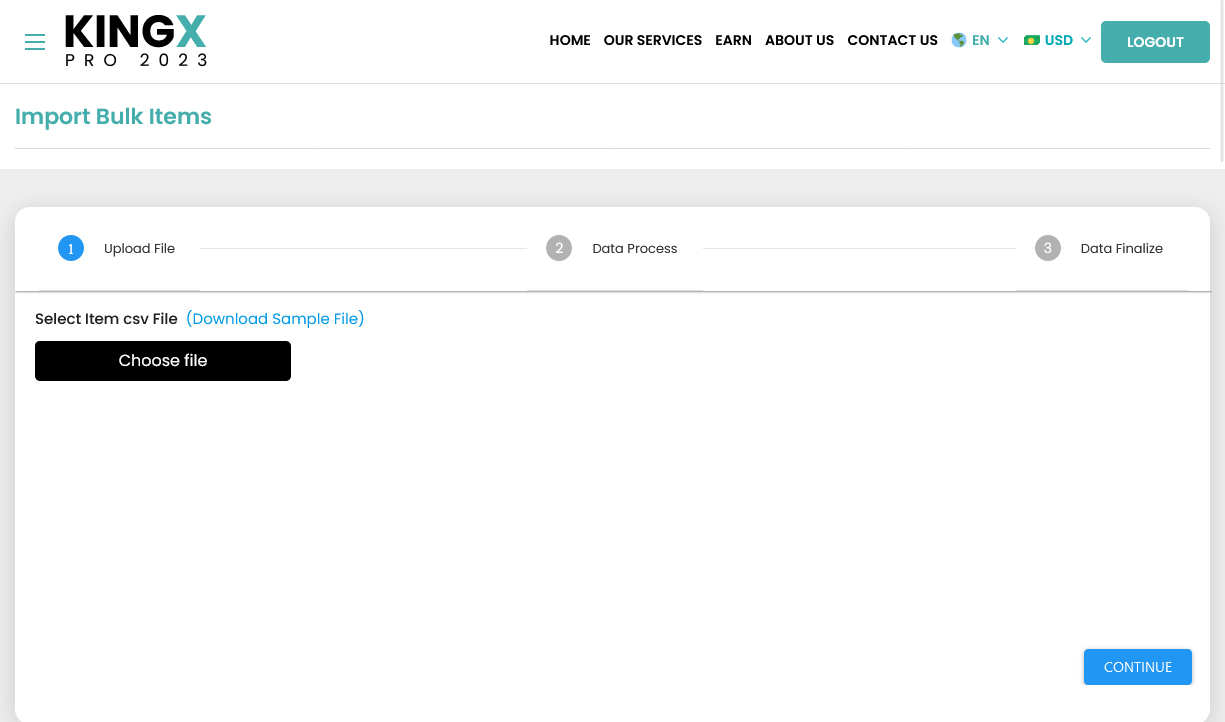This screenshot has height=722, width=1225.
Task: Open the EARN menu item
Action: coord(733,40)
